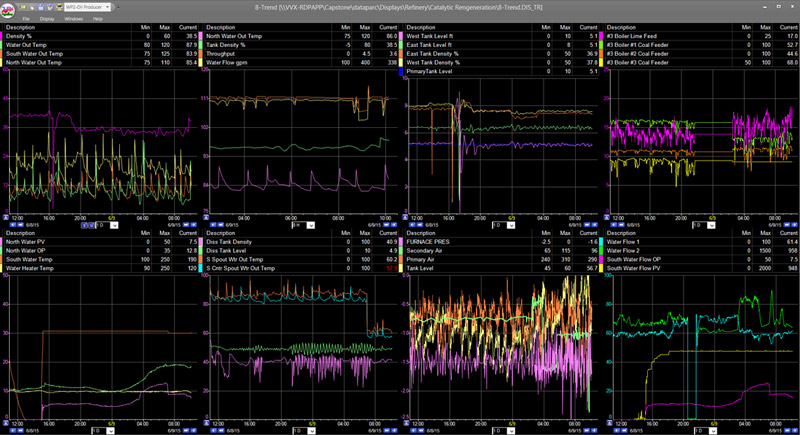
Task: Click magenta color swatch beside Density %
Action: (2, 36)
